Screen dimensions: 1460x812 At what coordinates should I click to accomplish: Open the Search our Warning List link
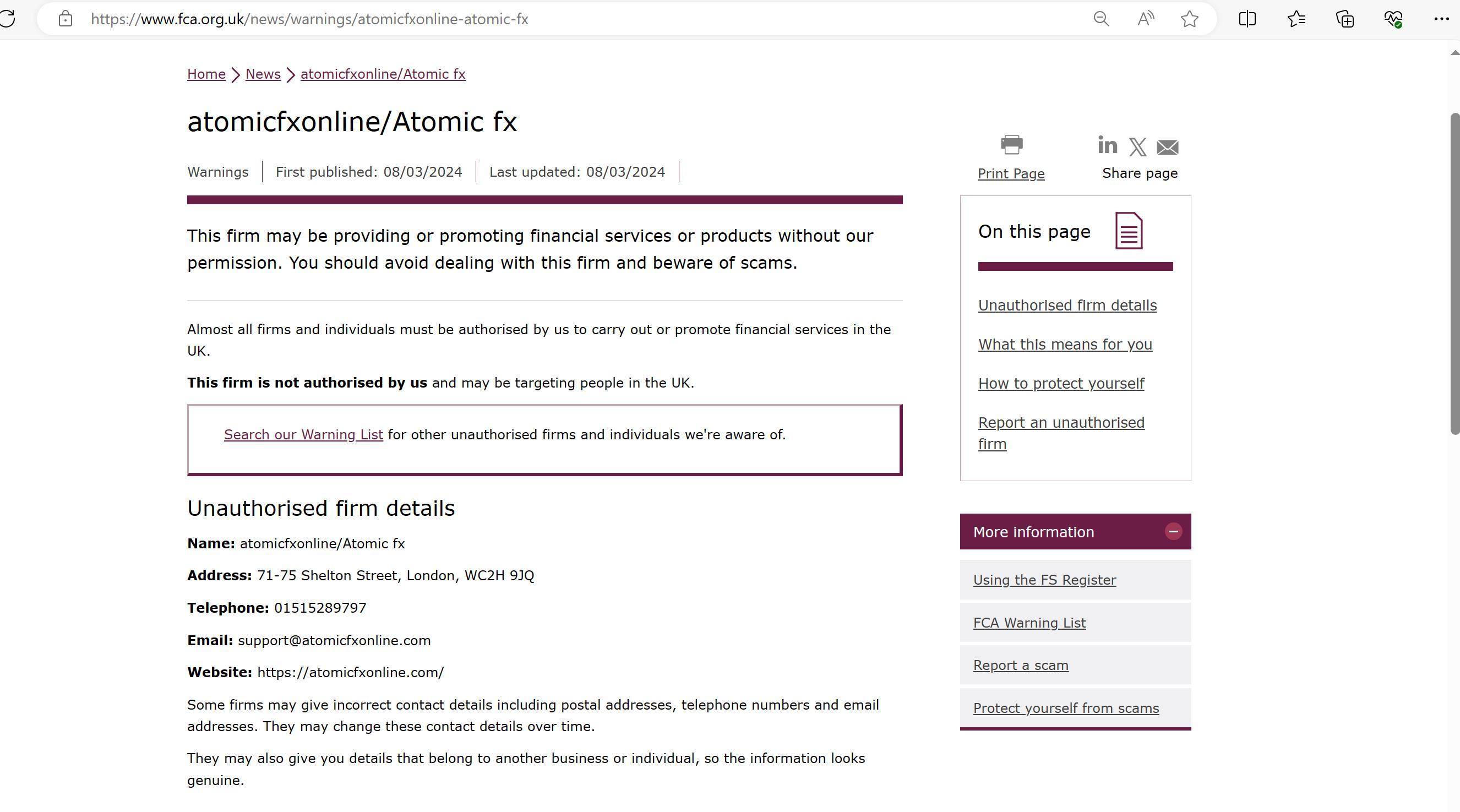pyautogui.click(x=303, y=434)
